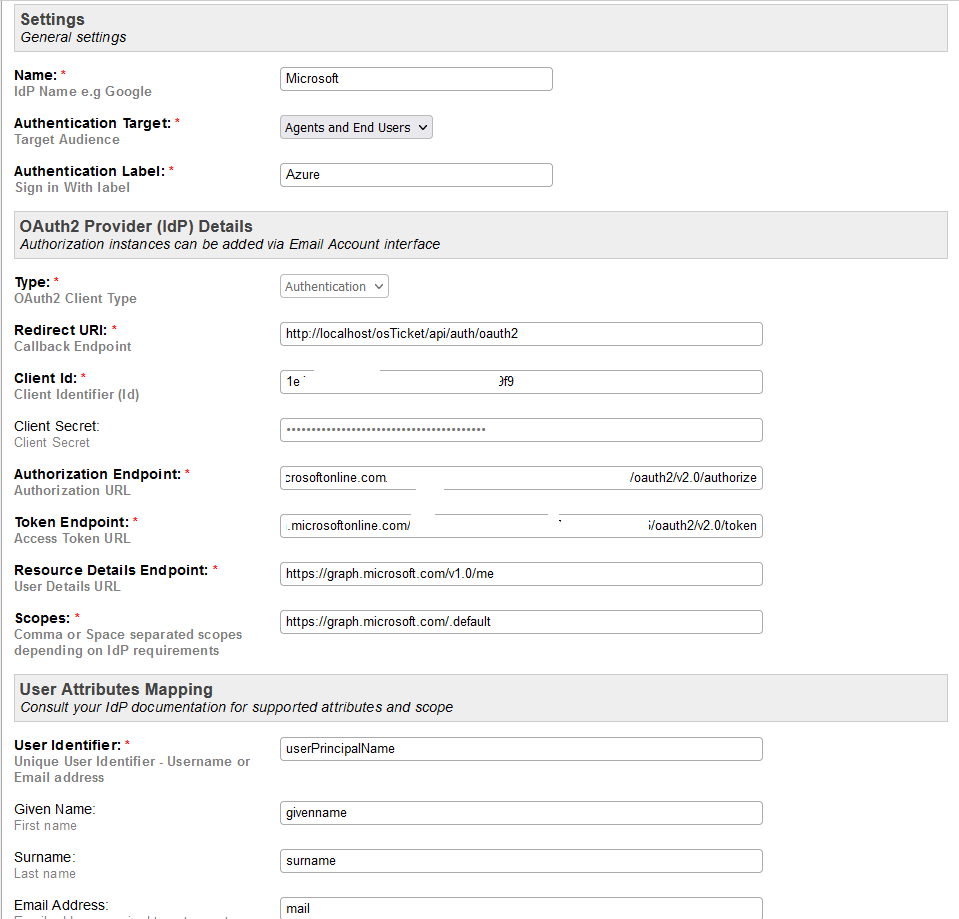
Task: Click the Settings section header
Action: pyautogui.click(x=52, y=19)
